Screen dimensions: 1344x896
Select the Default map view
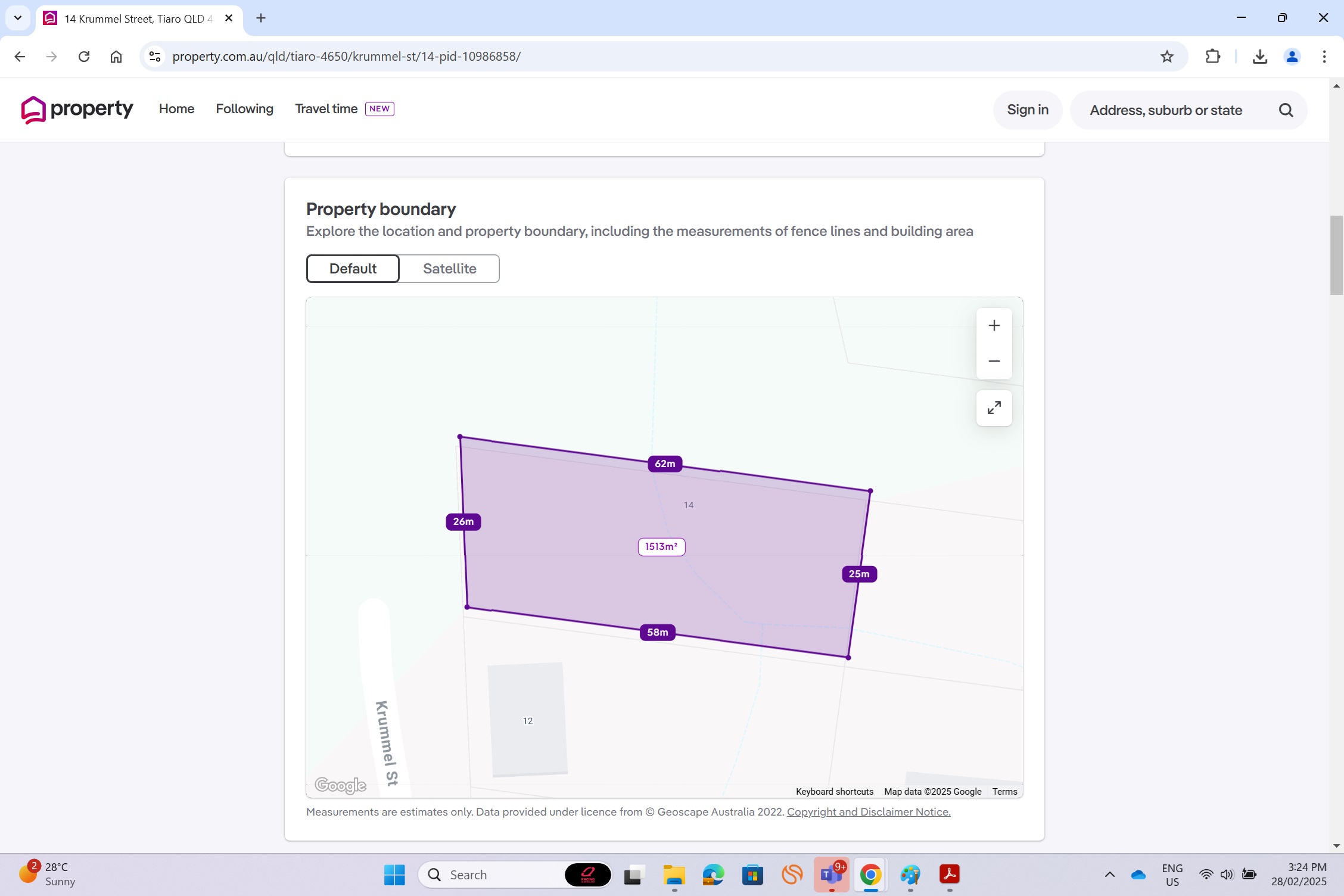(x=353, y=269)
